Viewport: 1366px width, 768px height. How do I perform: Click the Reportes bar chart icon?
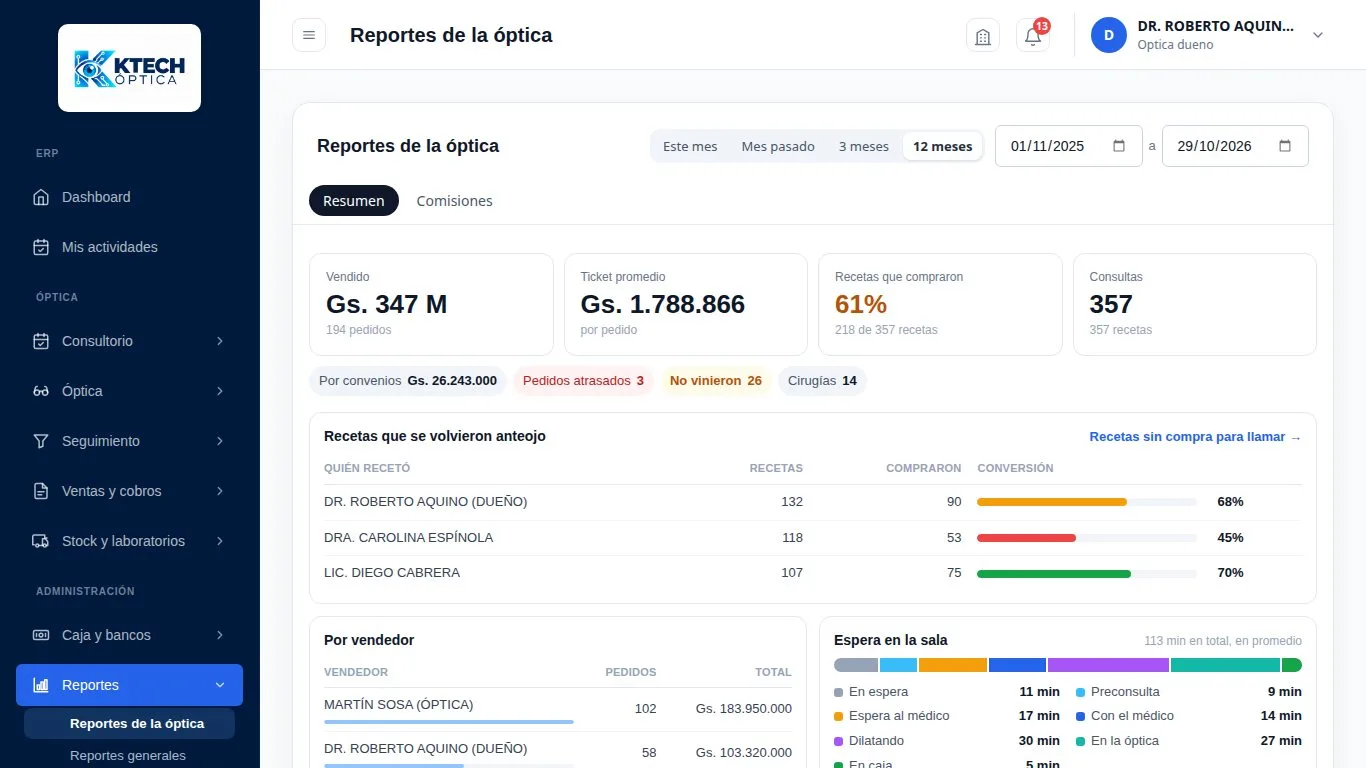click(x=41, y=685)
